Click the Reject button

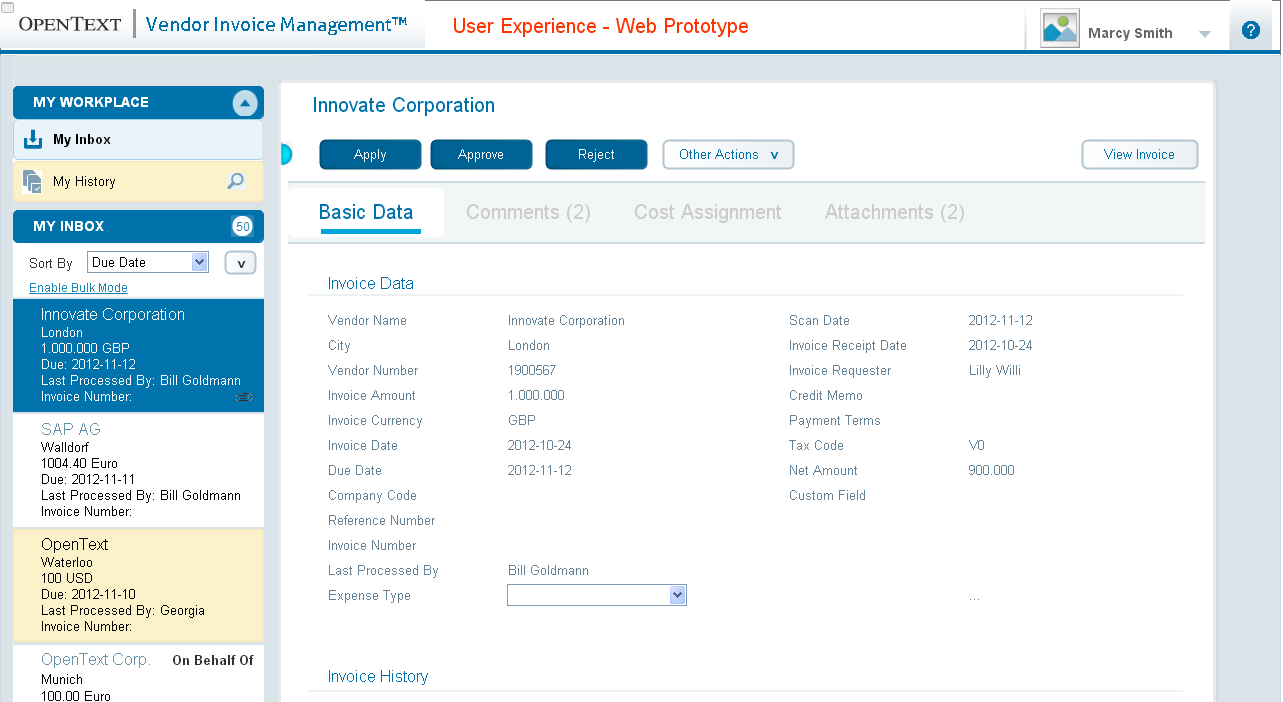[x=596, y=155]
